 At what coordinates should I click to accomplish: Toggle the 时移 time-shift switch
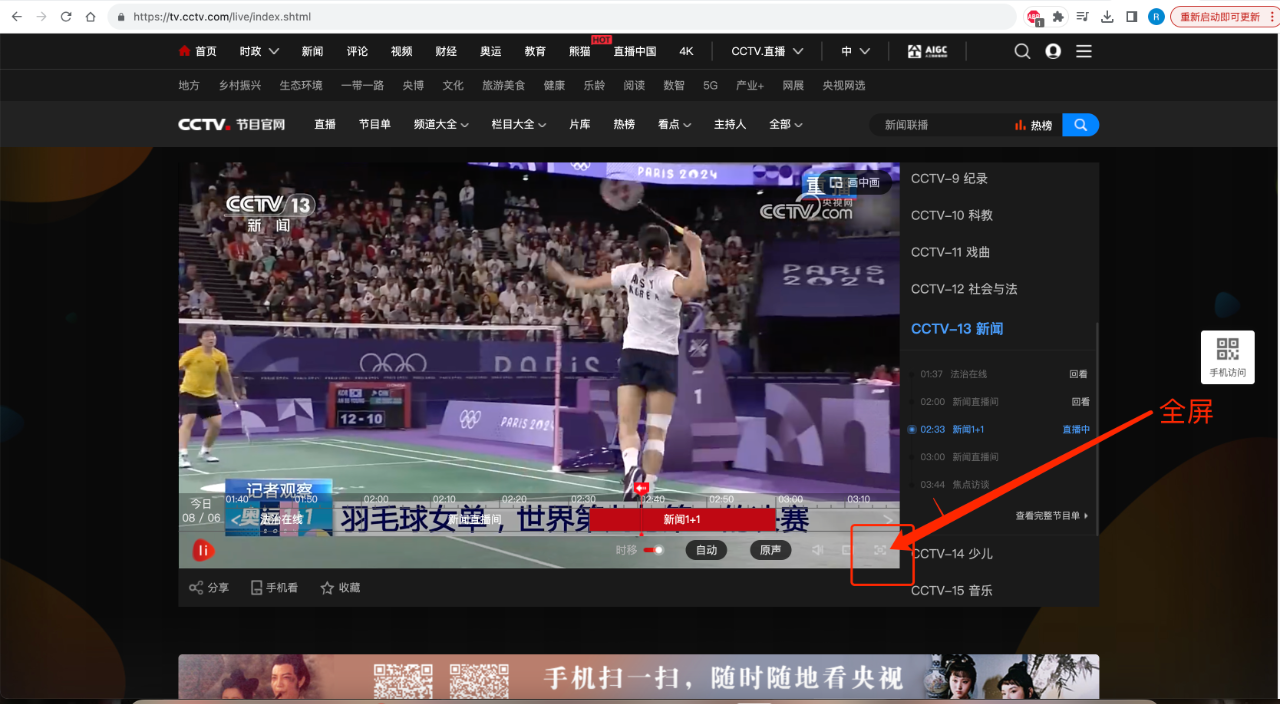click(x=654, y=550)
